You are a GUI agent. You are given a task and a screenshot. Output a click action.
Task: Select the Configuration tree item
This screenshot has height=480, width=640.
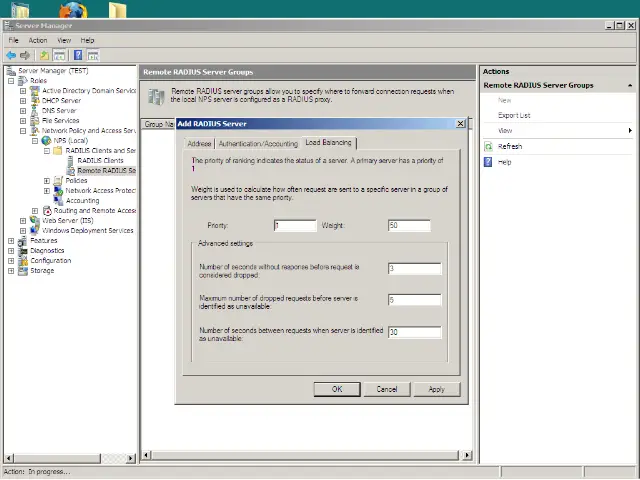click(51, 260)
